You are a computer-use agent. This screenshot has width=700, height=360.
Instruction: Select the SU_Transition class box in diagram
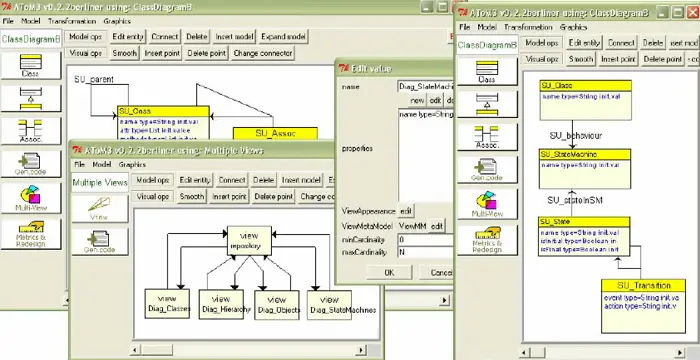tap(643, 306)
